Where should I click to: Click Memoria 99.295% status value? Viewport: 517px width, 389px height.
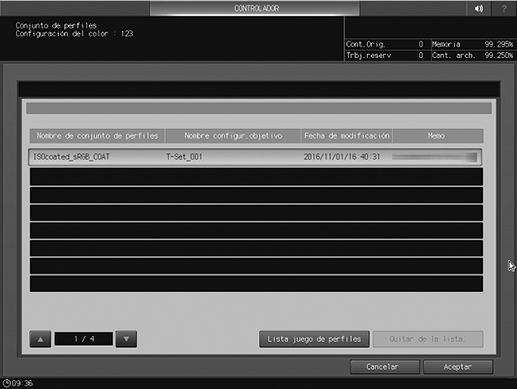pyautogui.click(x=472, y=44)
